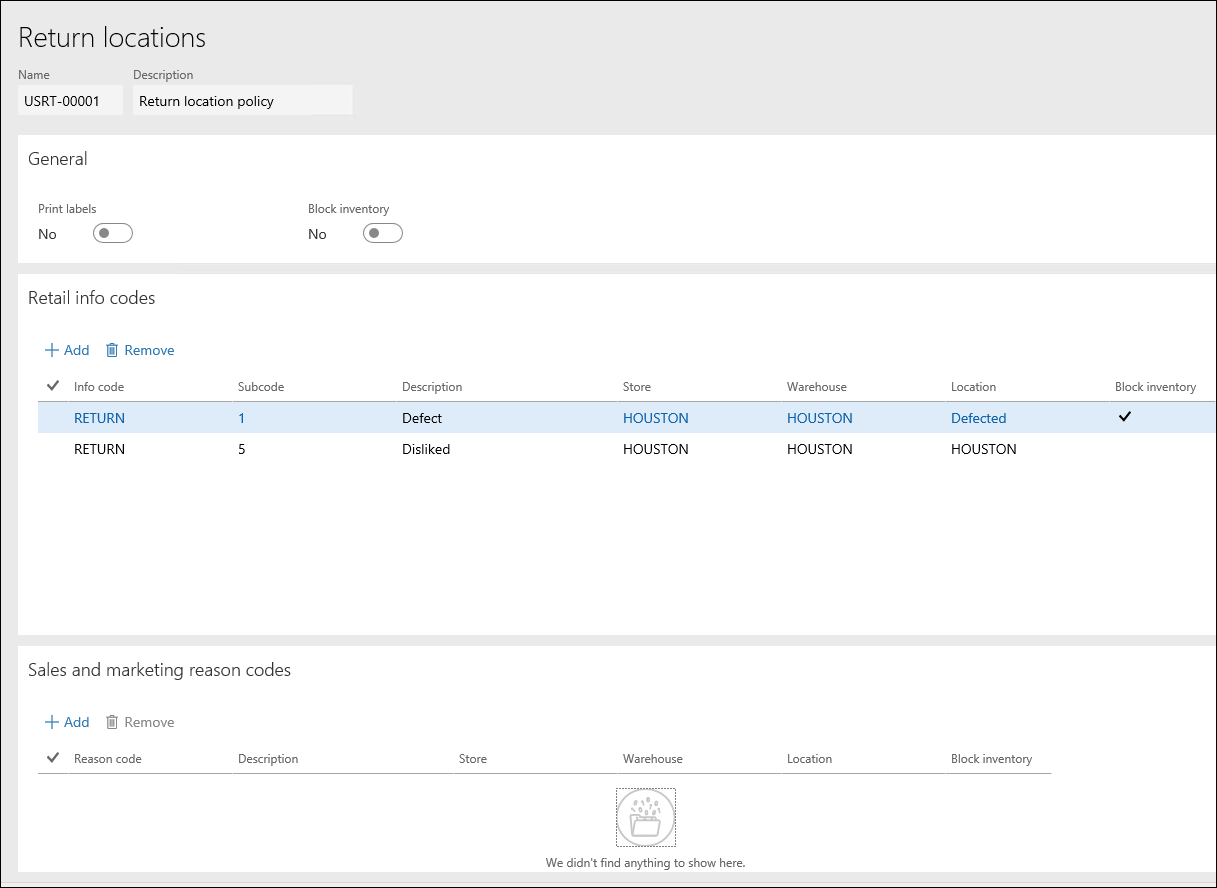Screen dimensions: 1217x888
Task: Click the plus Add icon under Sales and marketing reason codes
Action: point(52,722)
